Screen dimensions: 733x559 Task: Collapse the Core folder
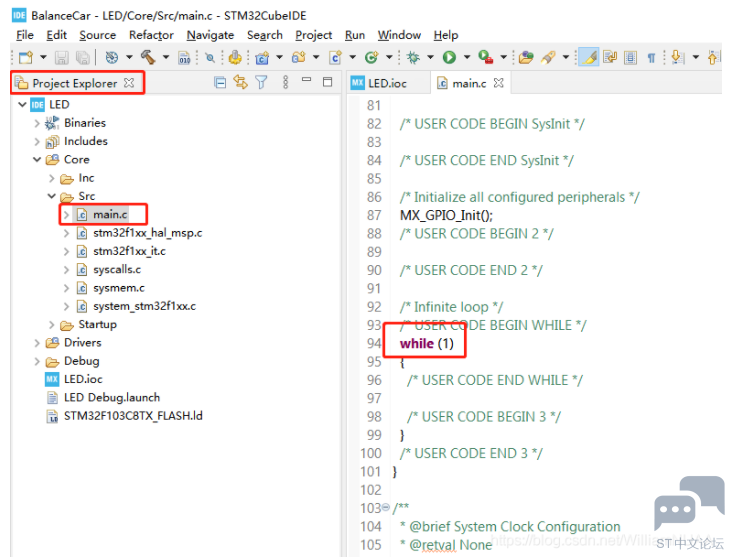(x=37, y=159)
